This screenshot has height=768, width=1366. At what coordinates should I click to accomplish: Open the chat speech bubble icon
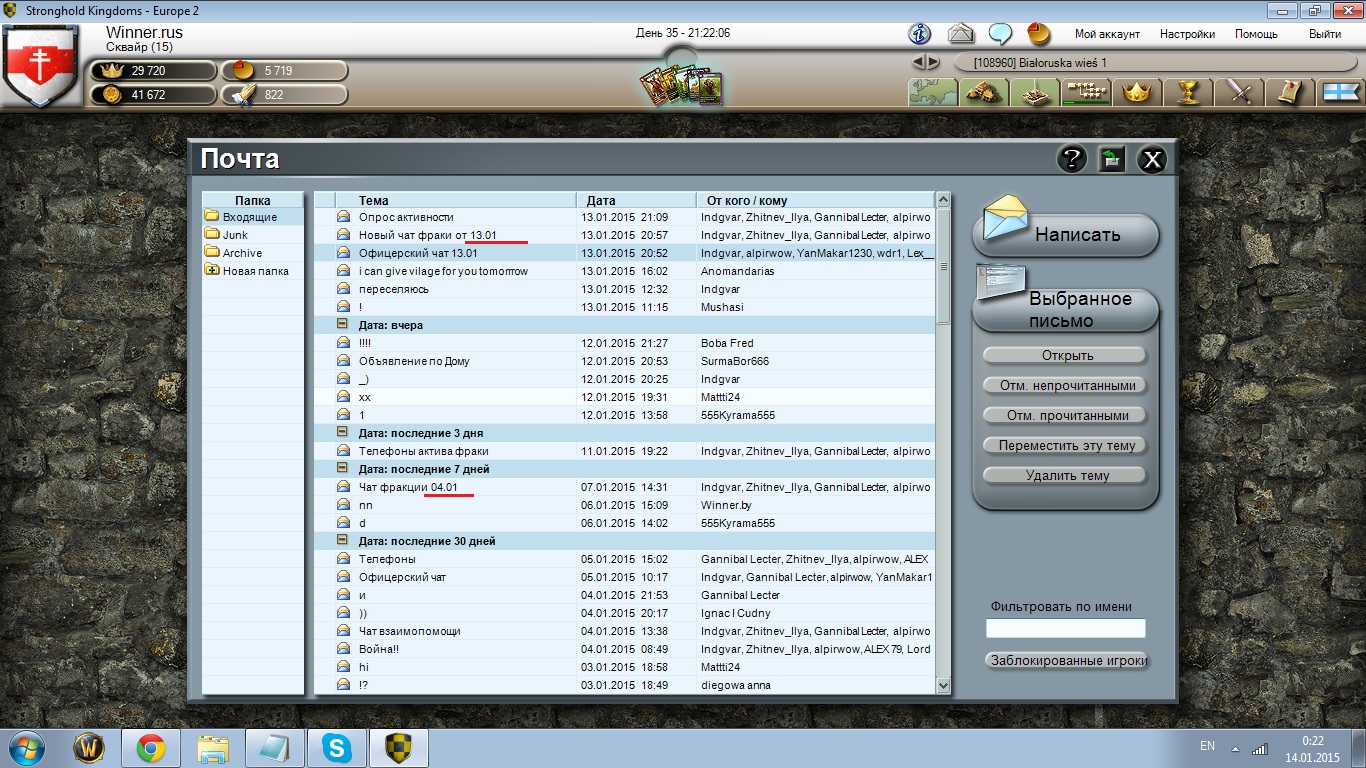[x=1000, y=33]
